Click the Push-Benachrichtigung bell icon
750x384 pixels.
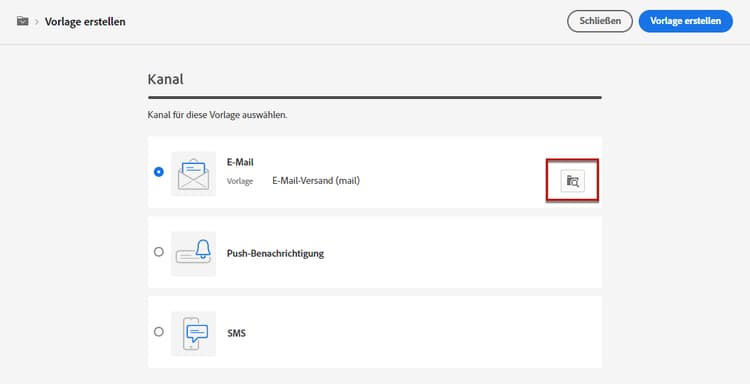coord(193,254)
